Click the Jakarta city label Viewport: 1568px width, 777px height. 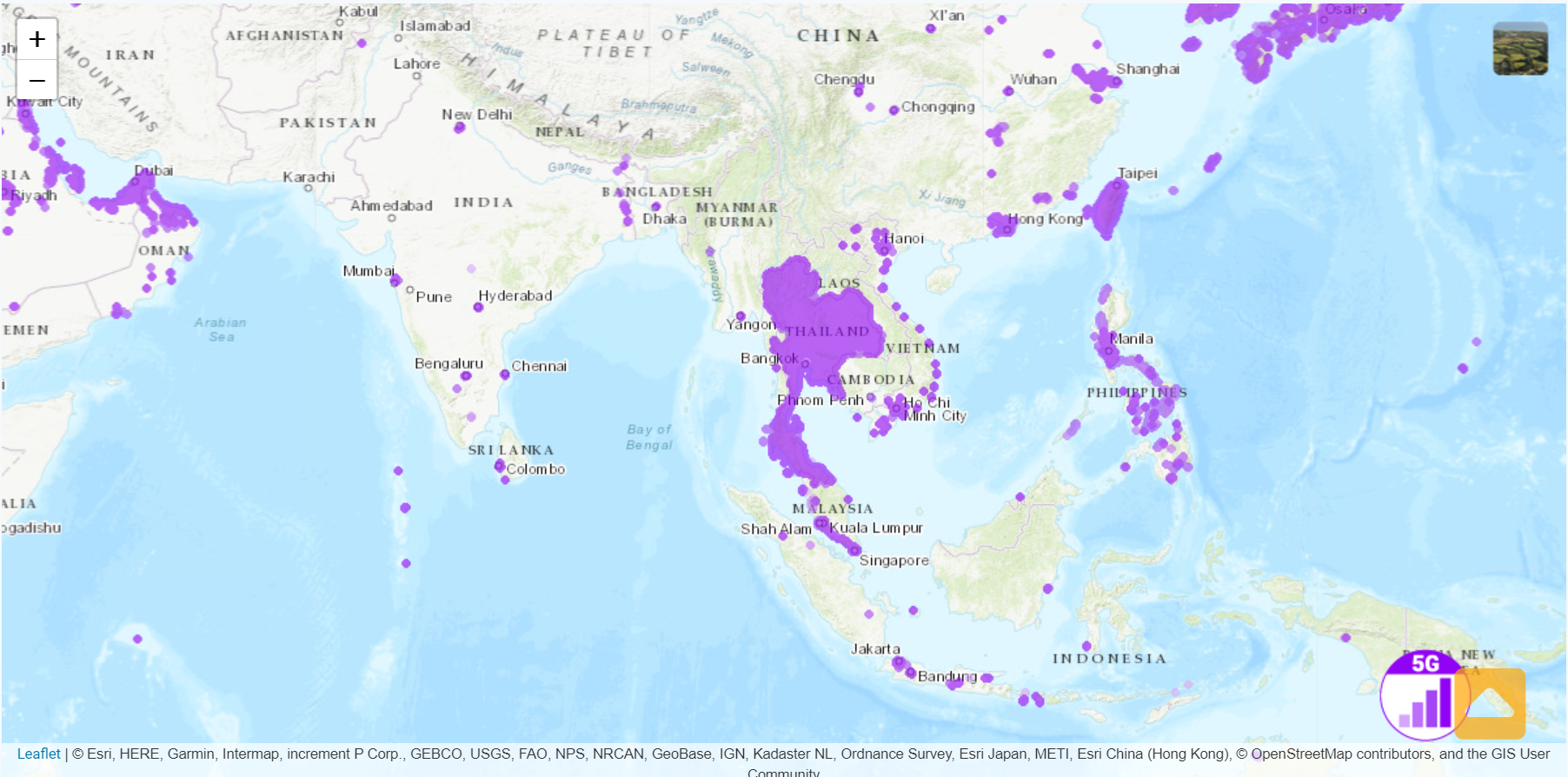875,649
